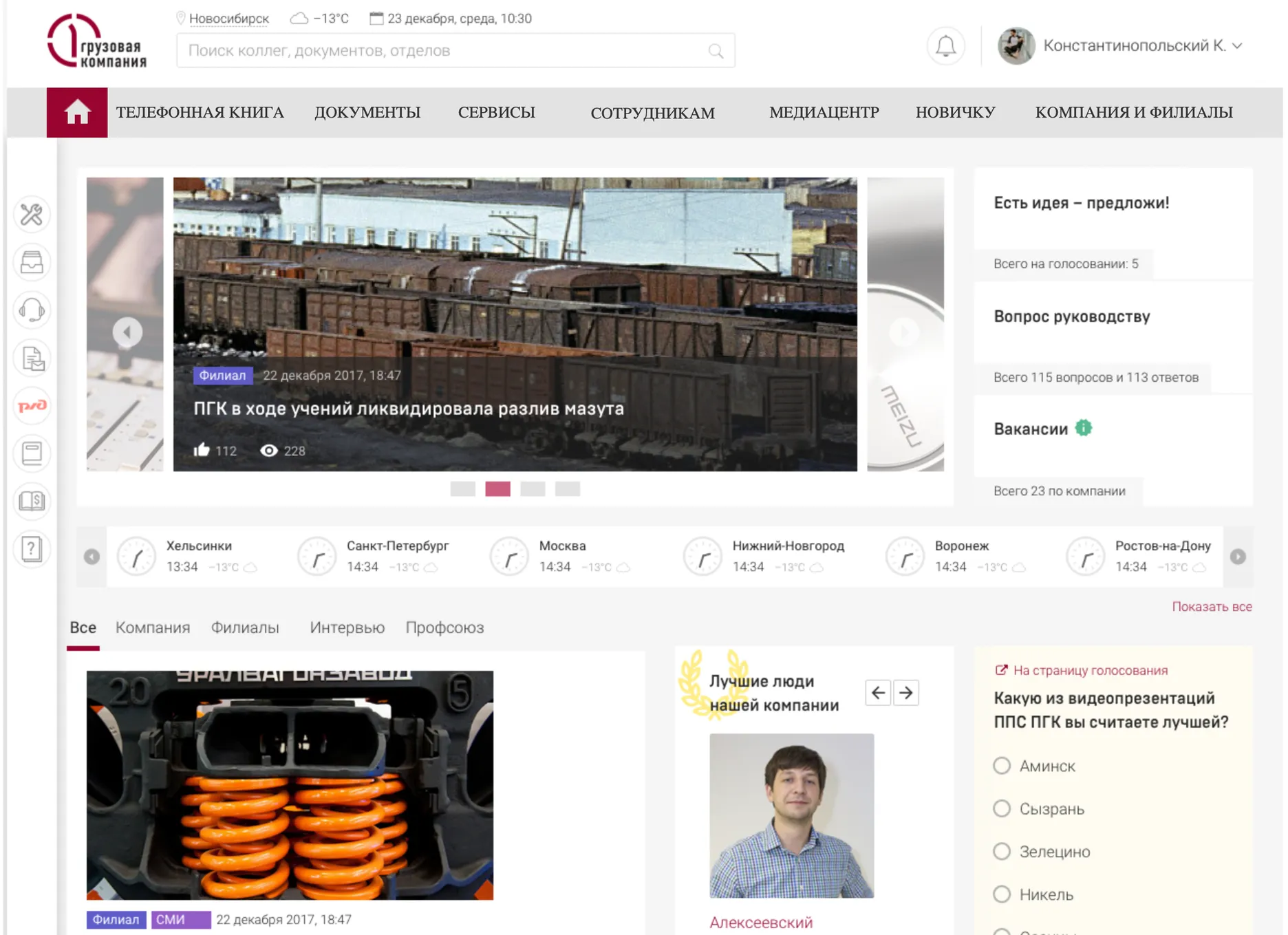This screenshot has height=935, width=1288.
Task: Select the Зелецино poll option
Action: (x=1002, y=851)
